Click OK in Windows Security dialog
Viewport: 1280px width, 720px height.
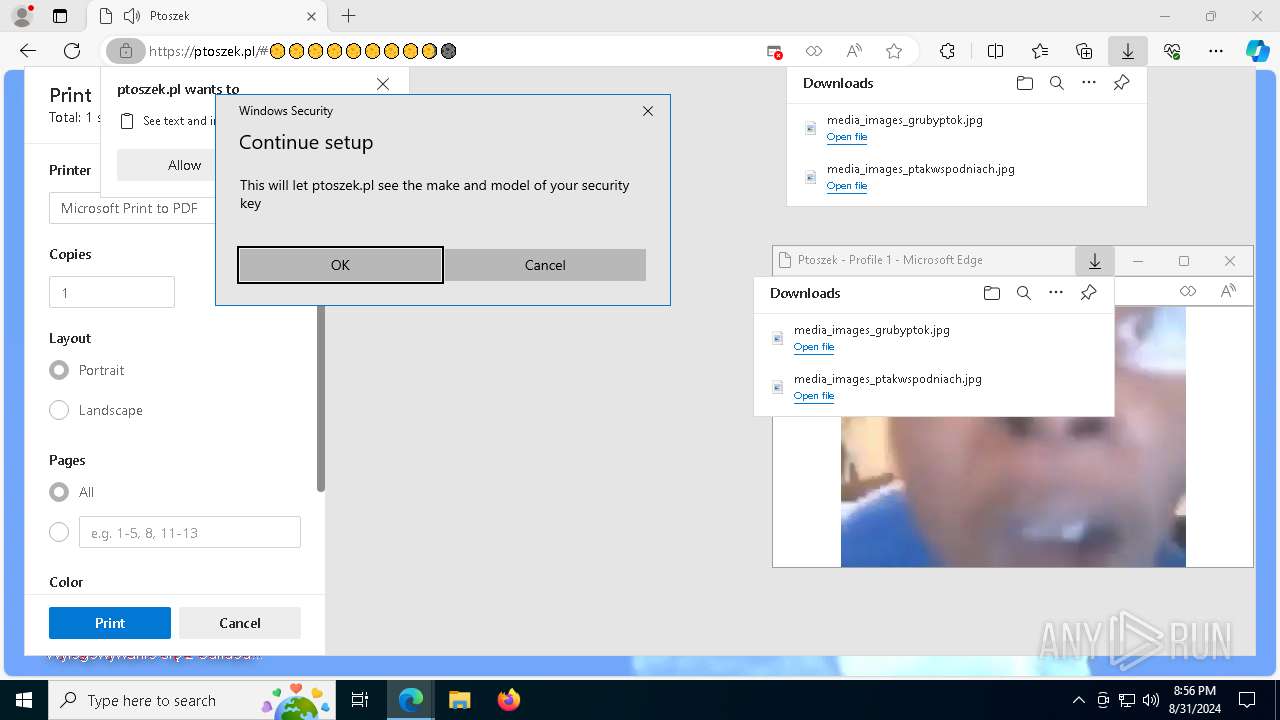(x=340, y=265)
